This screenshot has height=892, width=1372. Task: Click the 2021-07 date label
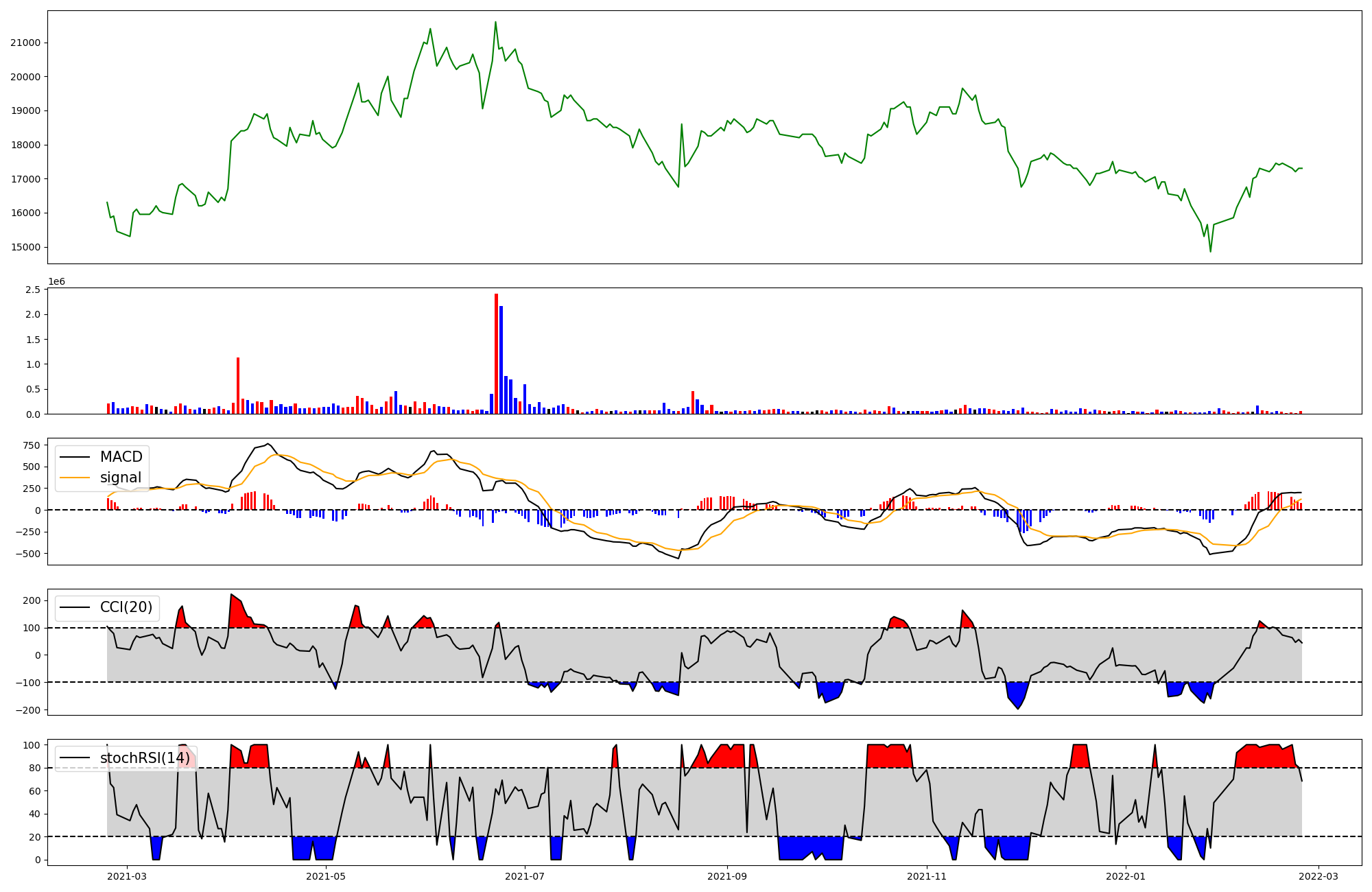point(525,876)
